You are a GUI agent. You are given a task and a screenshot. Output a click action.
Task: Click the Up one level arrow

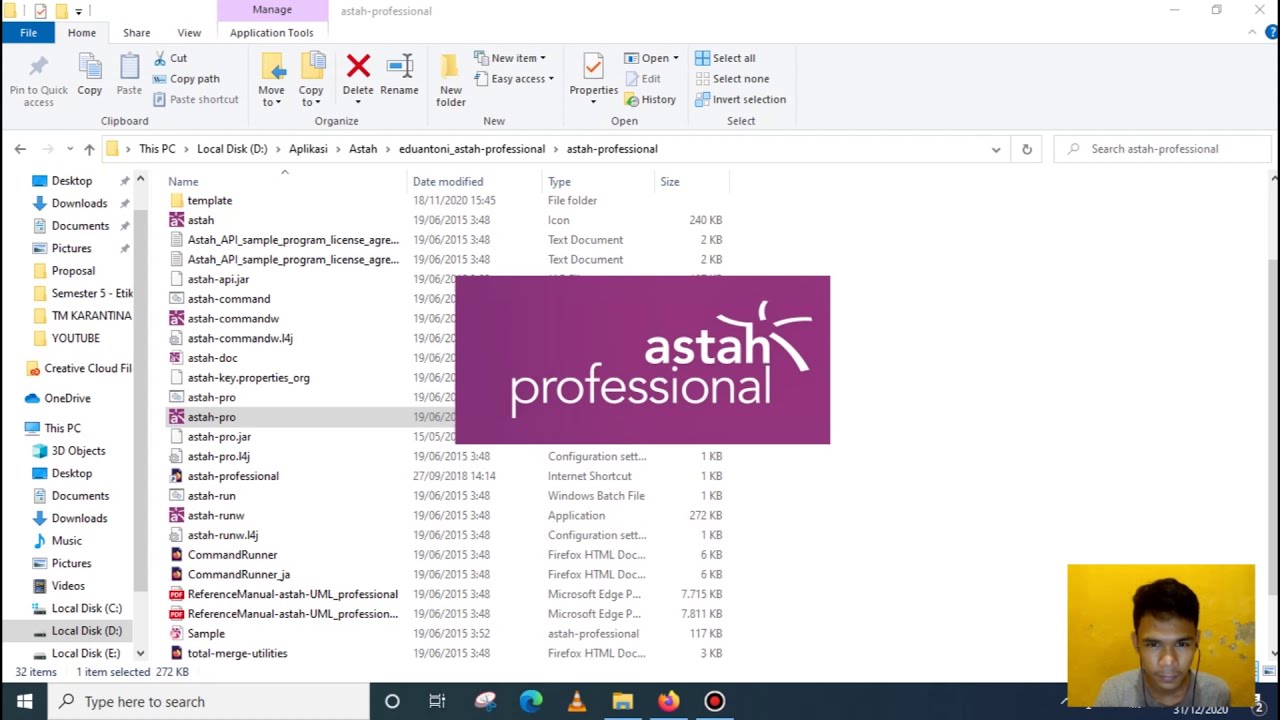[x=89, y=149]
